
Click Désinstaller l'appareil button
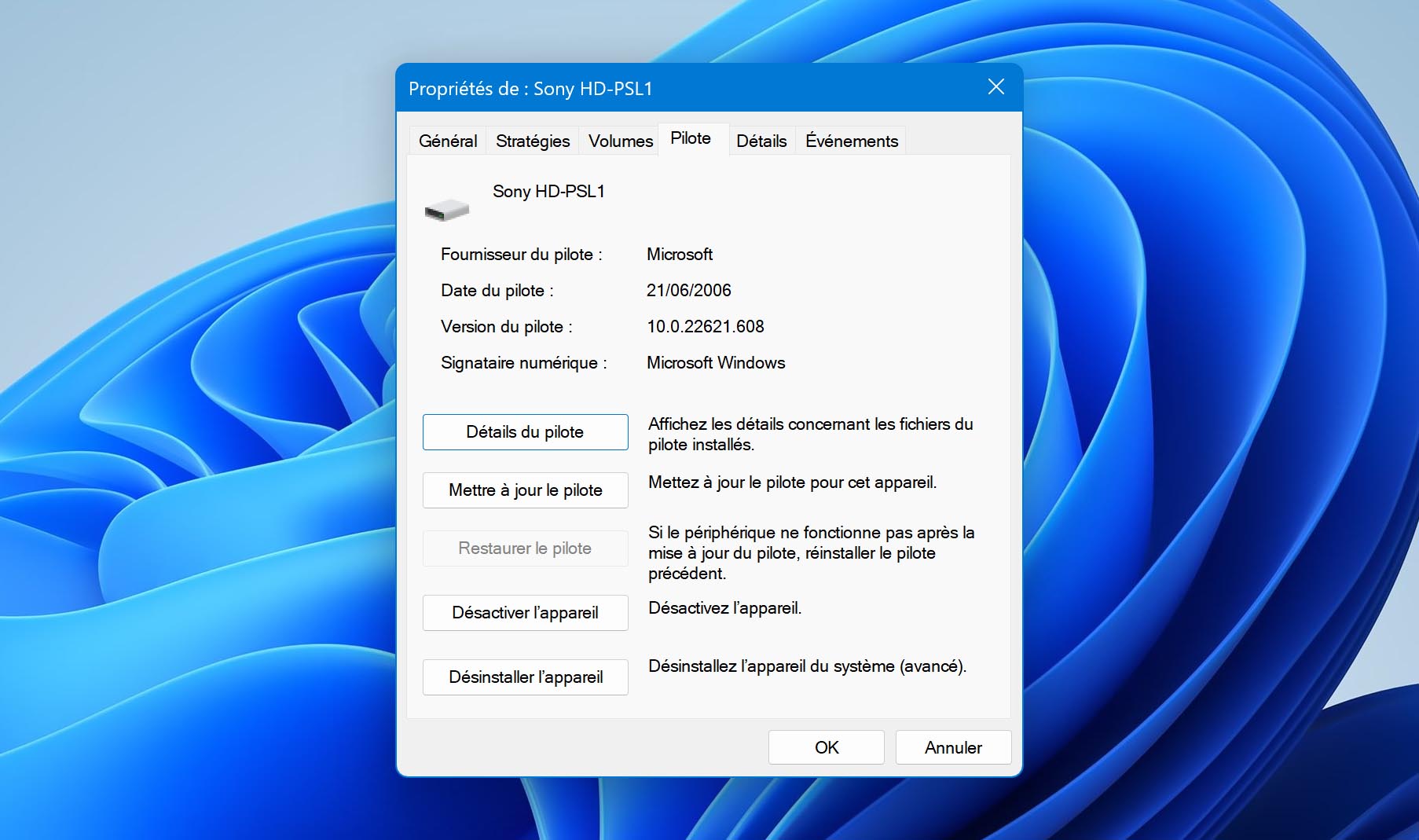click(525, 677)
